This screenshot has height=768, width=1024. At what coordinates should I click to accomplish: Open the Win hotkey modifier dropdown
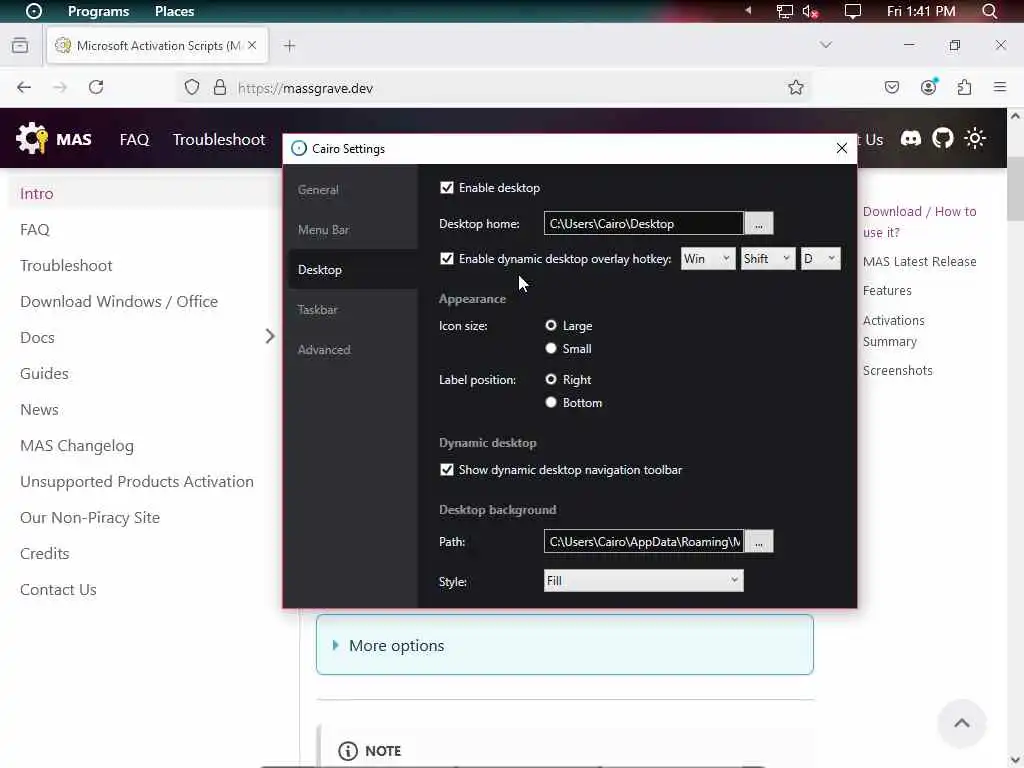point(708,259)
